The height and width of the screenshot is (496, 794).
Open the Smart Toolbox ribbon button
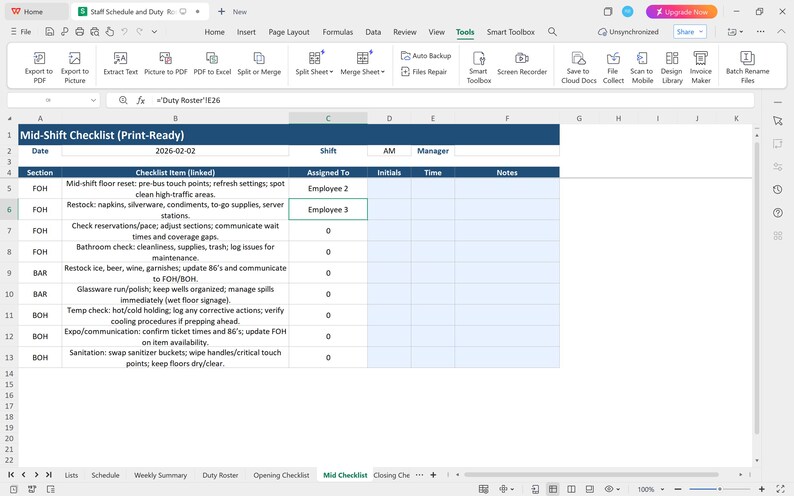coord(479,67)
